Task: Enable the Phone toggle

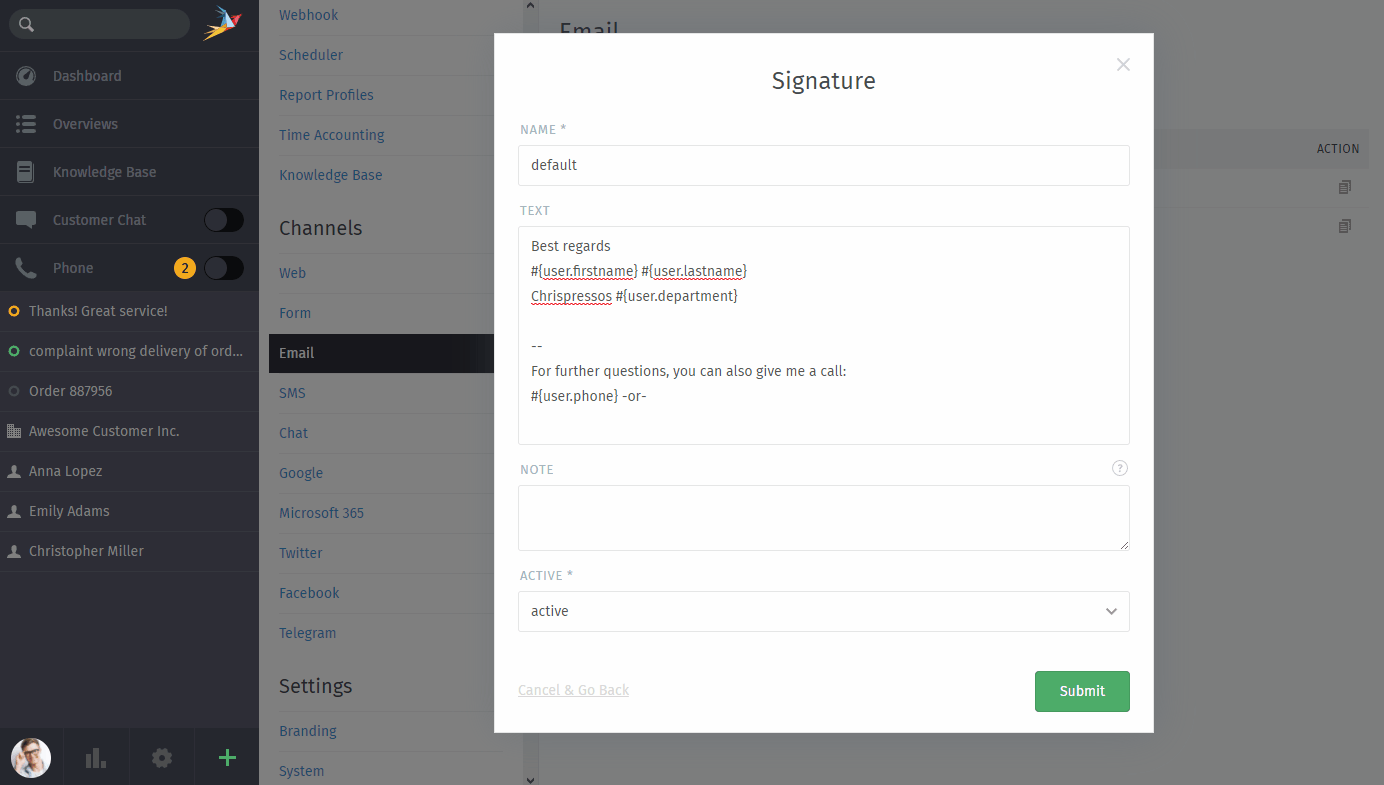Action: (x=223, y=267)
